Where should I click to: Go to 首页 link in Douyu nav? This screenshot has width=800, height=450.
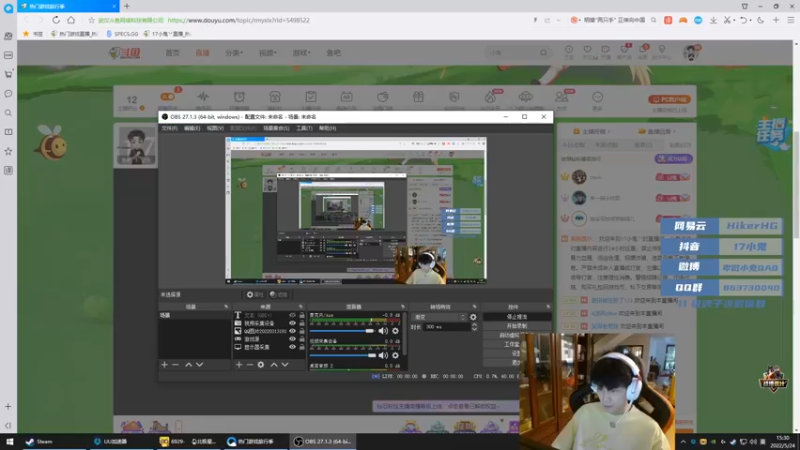point(172,53)
